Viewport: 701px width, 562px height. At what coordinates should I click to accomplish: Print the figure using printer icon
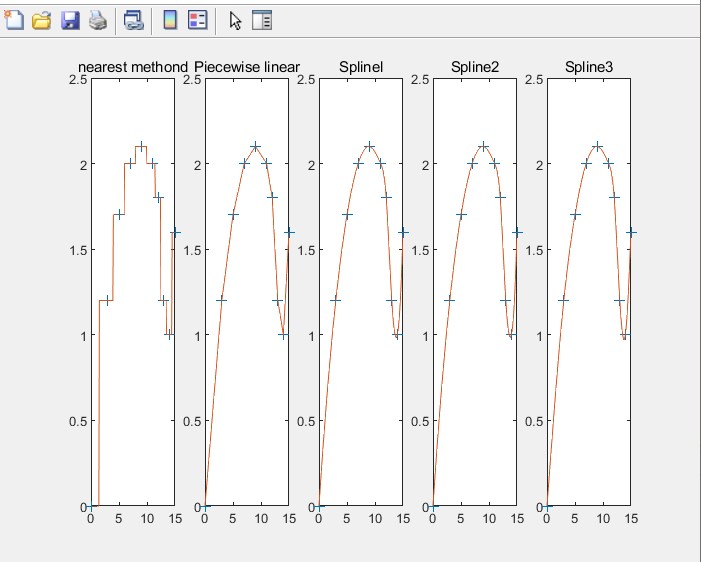98,21
